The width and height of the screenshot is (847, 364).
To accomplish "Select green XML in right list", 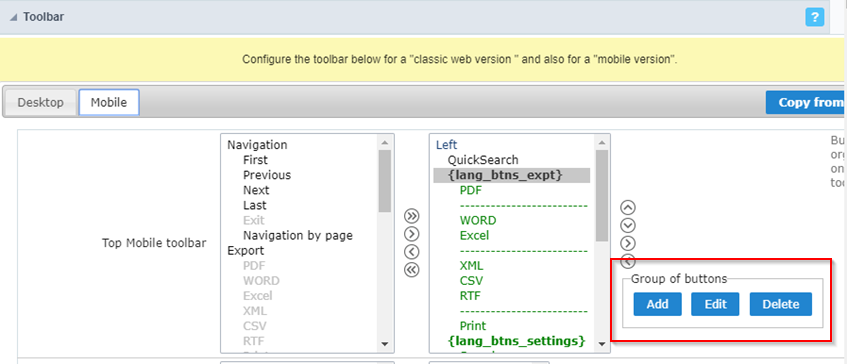I will (472, 266).
